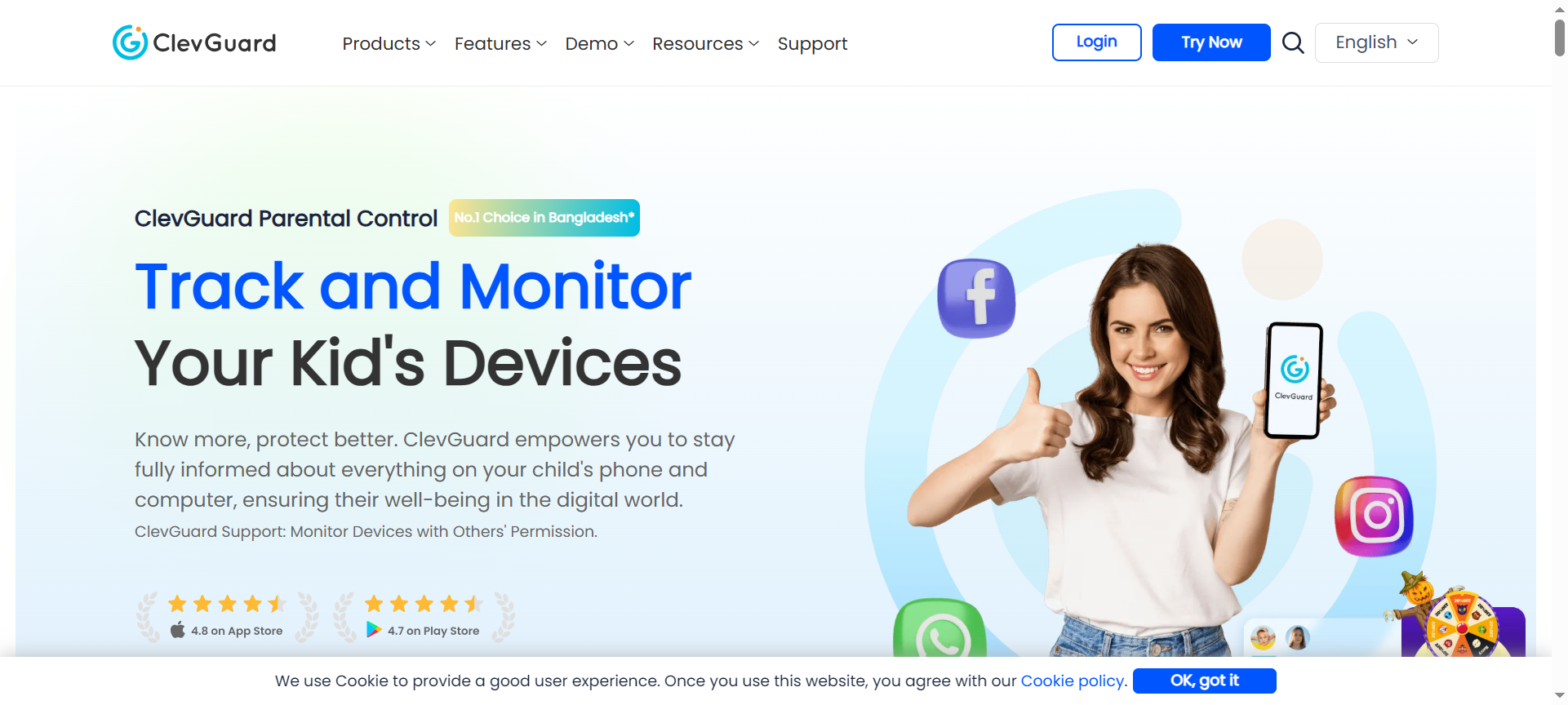The height and width of the screenshot is (705, 1568).
Task: Click the phone showing ClevGuard logo
Action: [1294, 380]
